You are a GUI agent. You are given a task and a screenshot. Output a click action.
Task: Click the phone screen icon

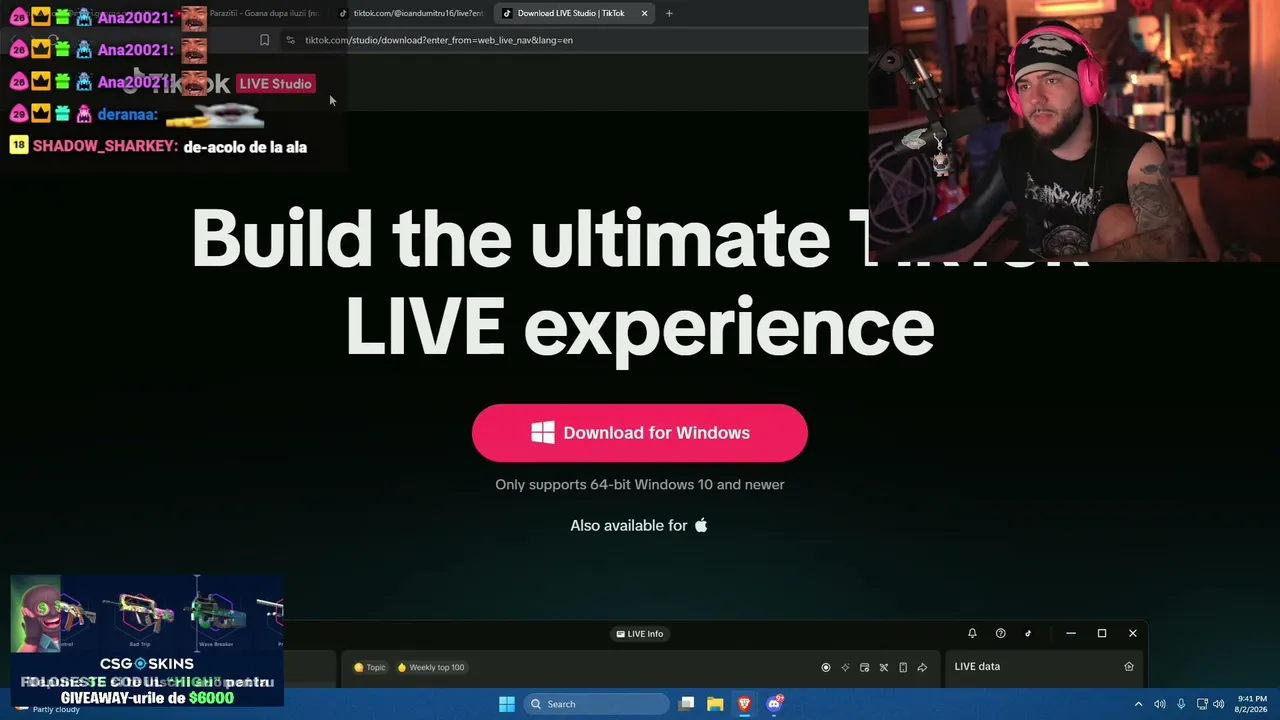(903, 667)
